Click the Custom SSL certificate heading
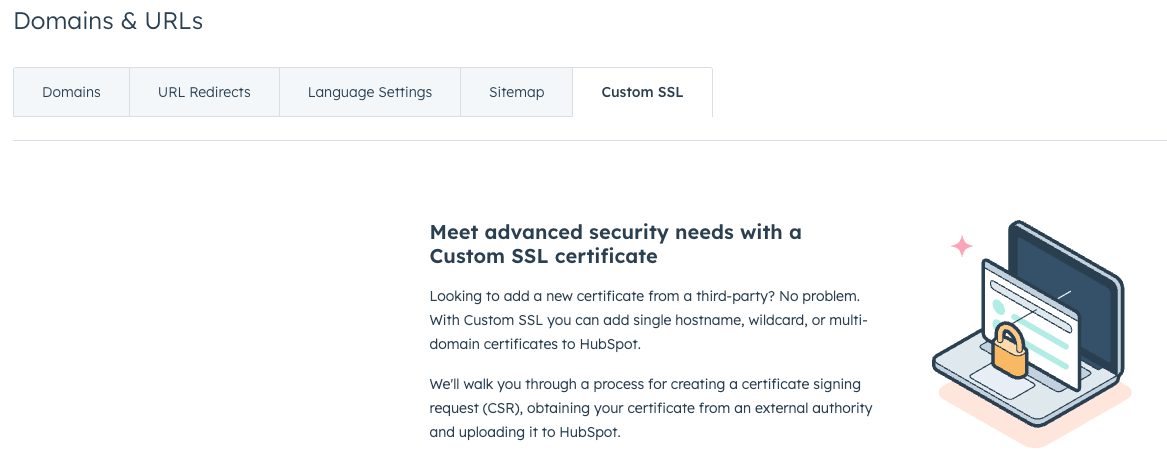The width and height of the screenshot is (1167, 451). [616, 244]
